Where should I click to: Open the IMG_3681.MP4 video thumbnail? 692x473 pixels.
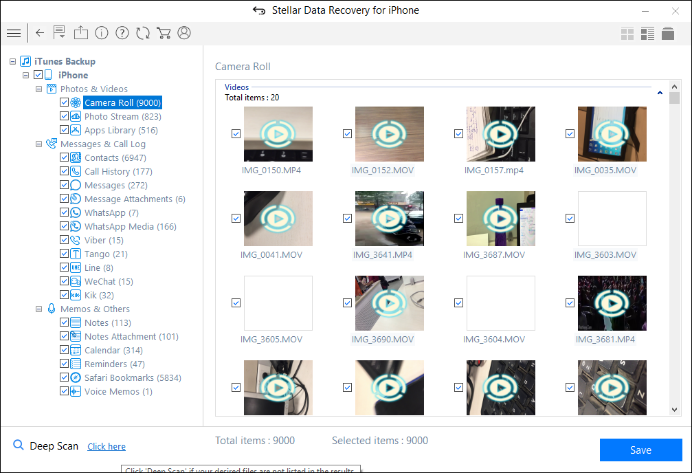pyautogui.click(x=612, y=303)
